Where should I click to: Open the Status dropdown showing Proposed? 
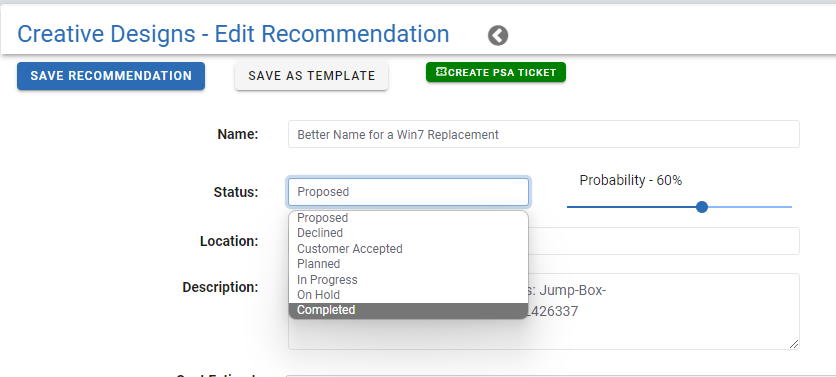pos(408,192)
